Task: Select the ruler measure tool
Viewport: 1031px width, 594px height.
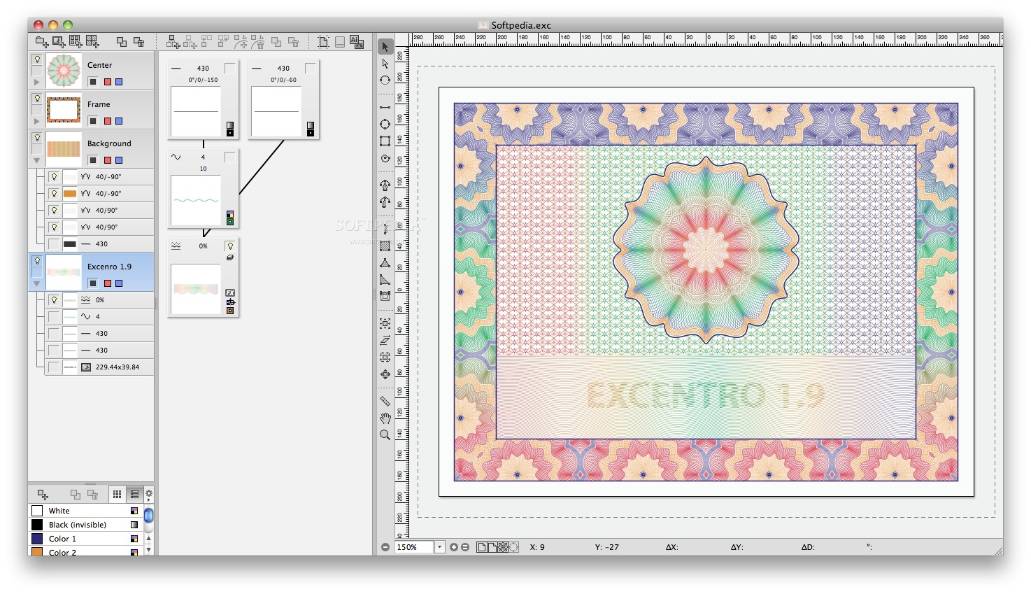Action: 385,402
